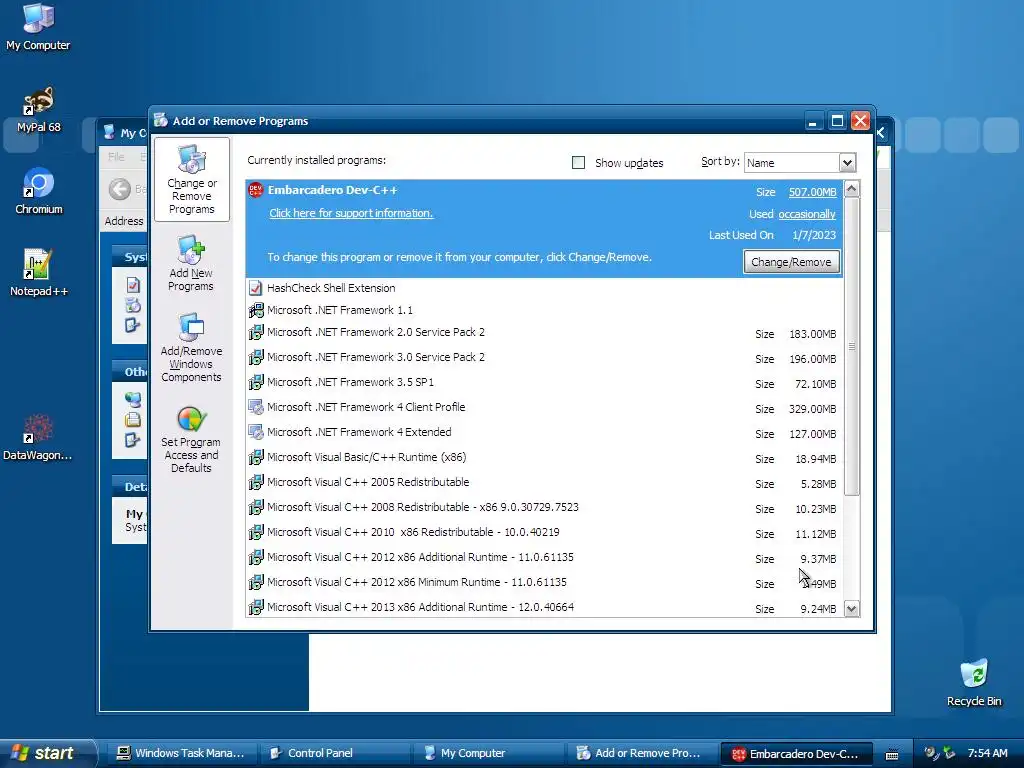Click Visual C++ 2013 Additional Runtime icon
Viewport: 1024px width, 768px height.
[x=255, y=607]
